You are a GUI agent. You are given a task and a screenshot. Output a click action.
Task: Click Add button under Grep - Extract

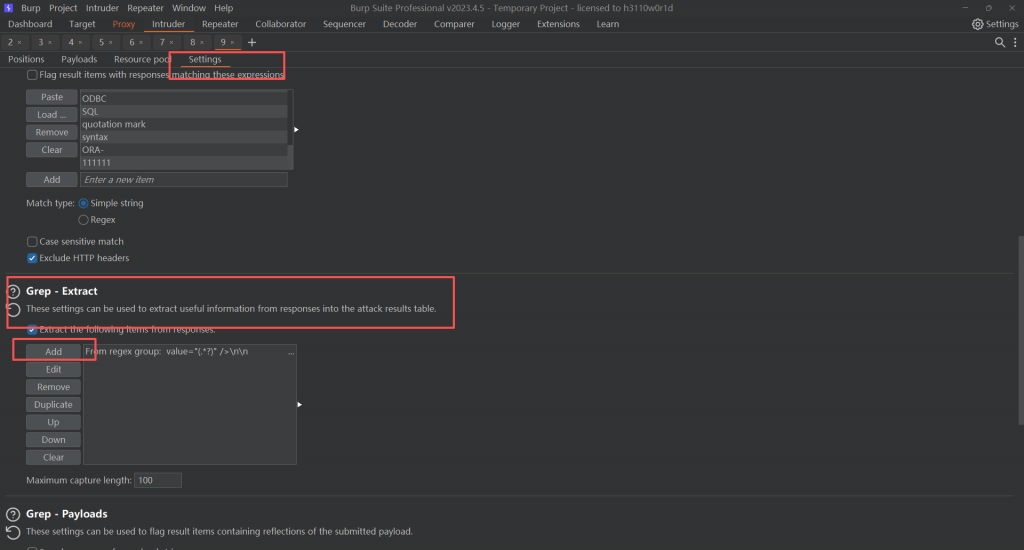pyautogui.click(x=53, y=352)
